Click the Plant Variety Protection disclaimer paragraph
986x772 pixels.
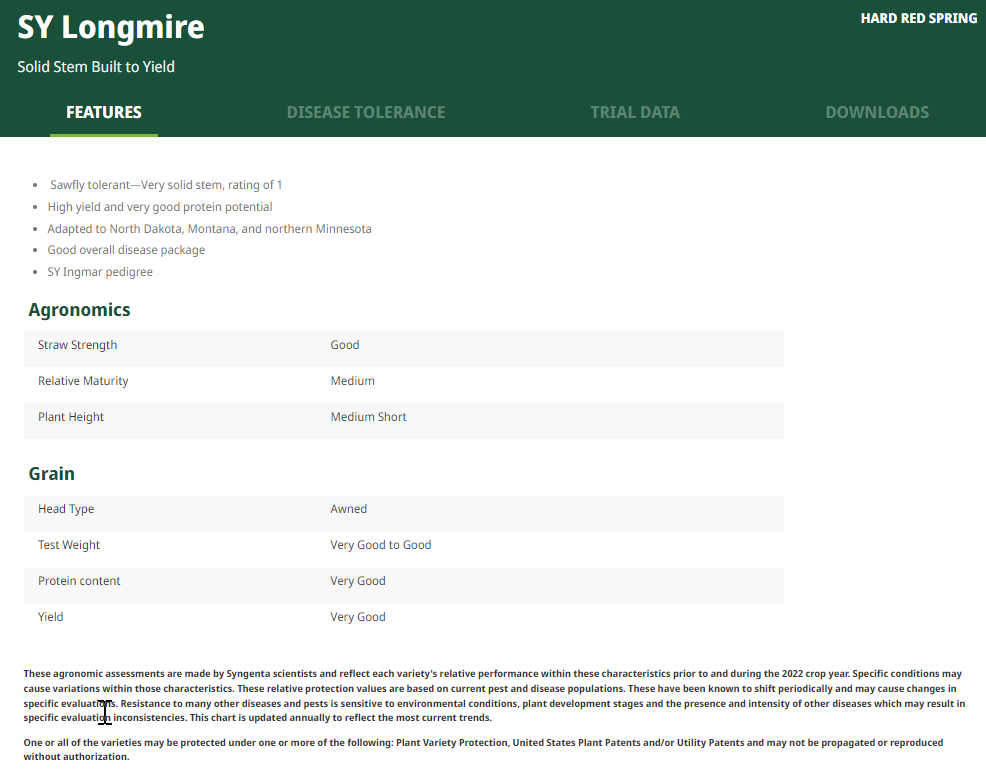tap(483, 749)
